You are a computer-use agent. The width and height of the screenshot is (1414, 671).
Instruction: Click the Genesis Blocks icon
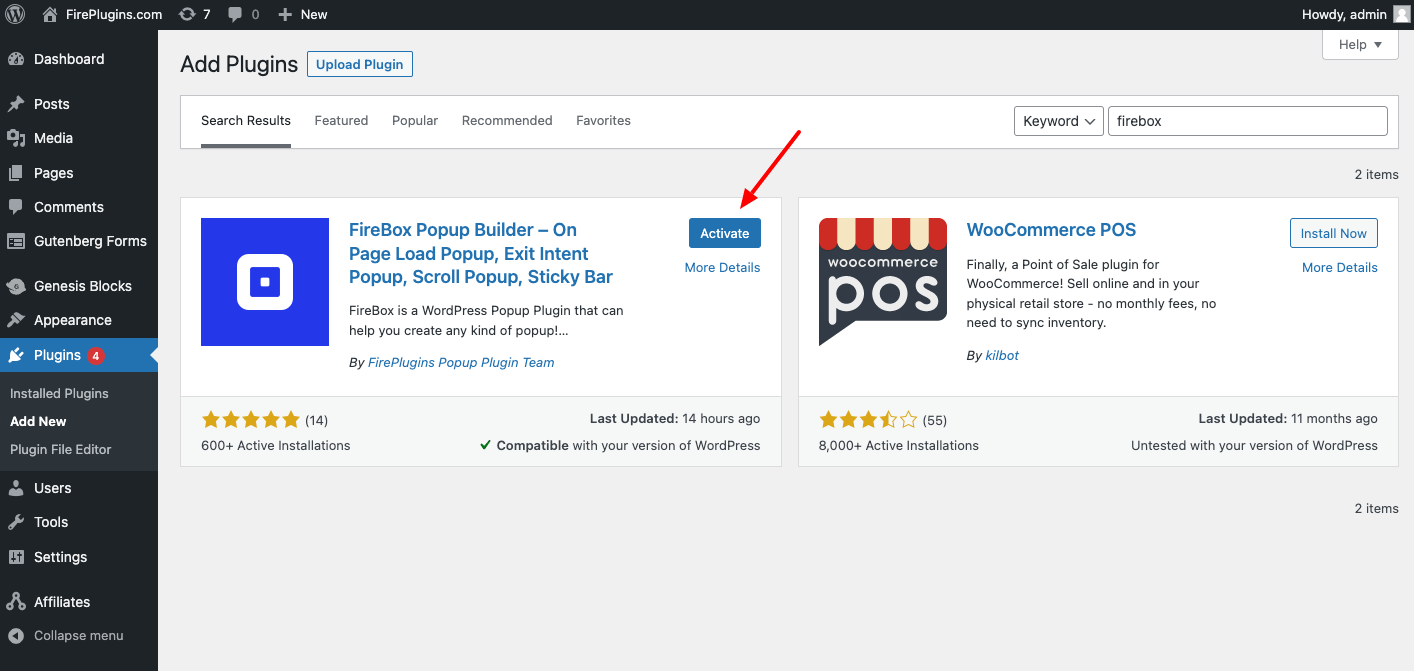[16, 286]
